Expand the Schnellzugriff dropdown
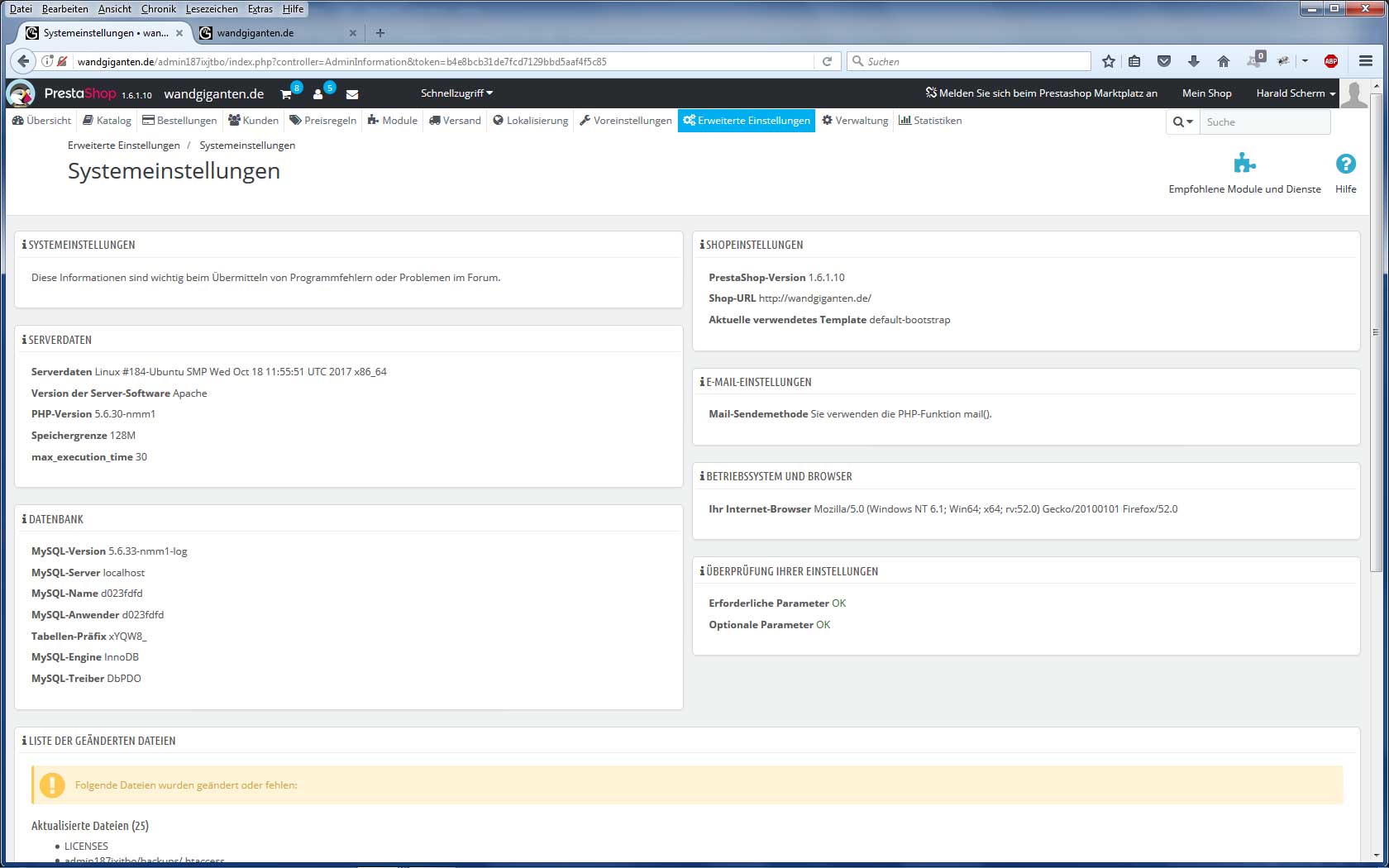This screenshot has width=1389, height=868. [x=456, y=93]
